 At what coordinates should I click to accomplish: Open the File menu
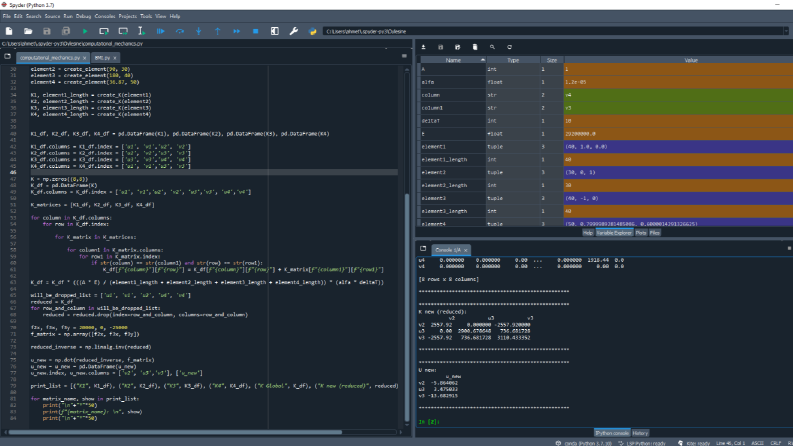[x=7, y=16]
